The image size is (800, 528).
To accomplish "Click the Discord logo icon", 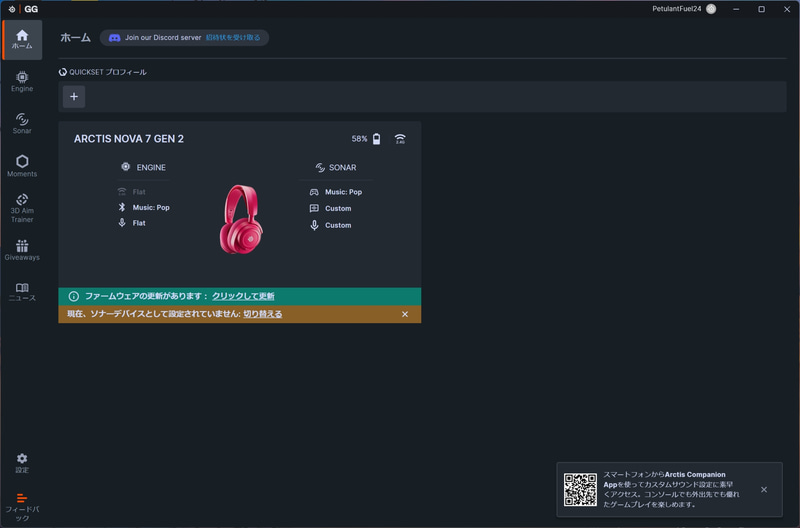I will (114, 38).
